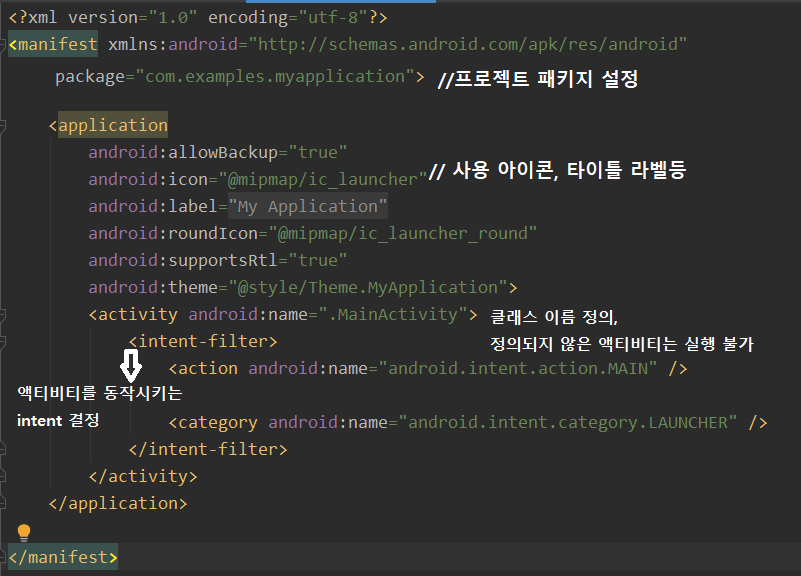Click the android:icon attribute name

coord(148,179)
